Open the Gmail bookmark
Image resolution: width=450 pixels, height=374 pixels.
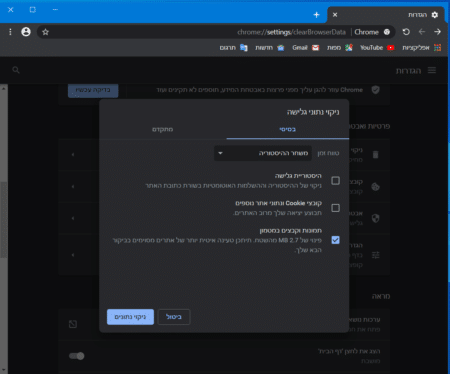(306, 48)
